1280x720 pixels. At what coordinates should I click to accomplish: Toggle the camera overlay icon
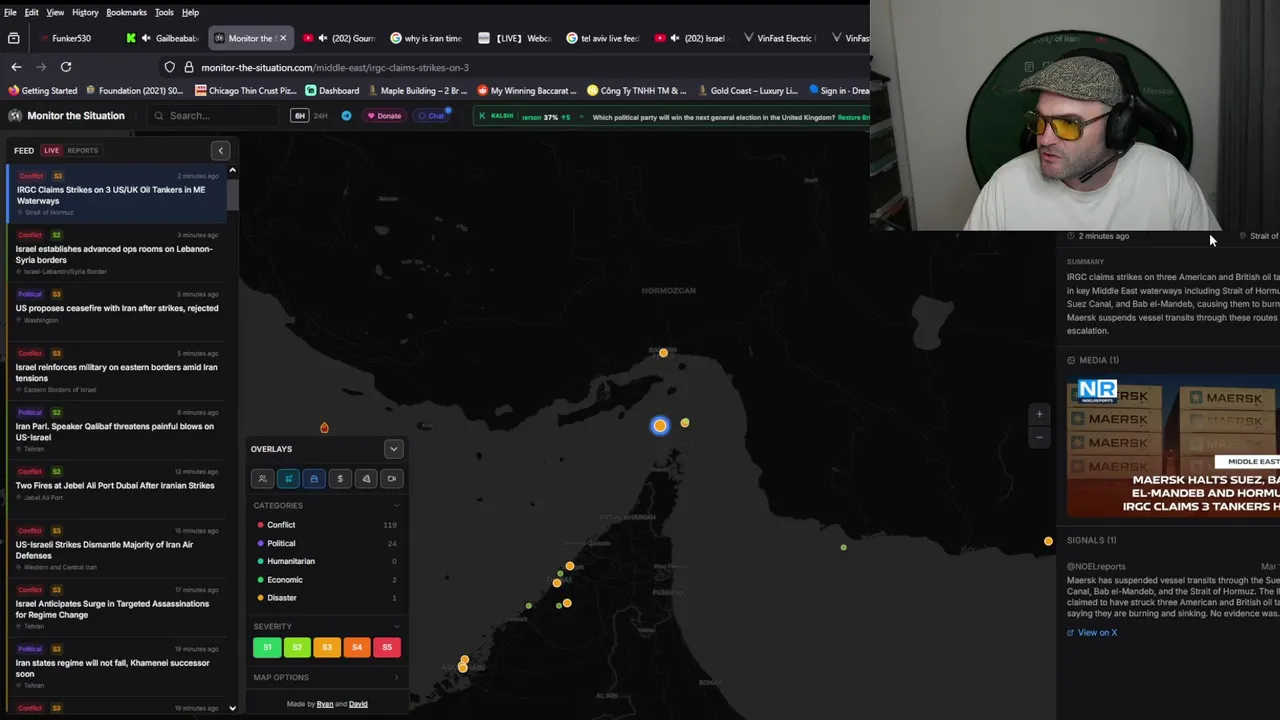(x=392, y=479)
